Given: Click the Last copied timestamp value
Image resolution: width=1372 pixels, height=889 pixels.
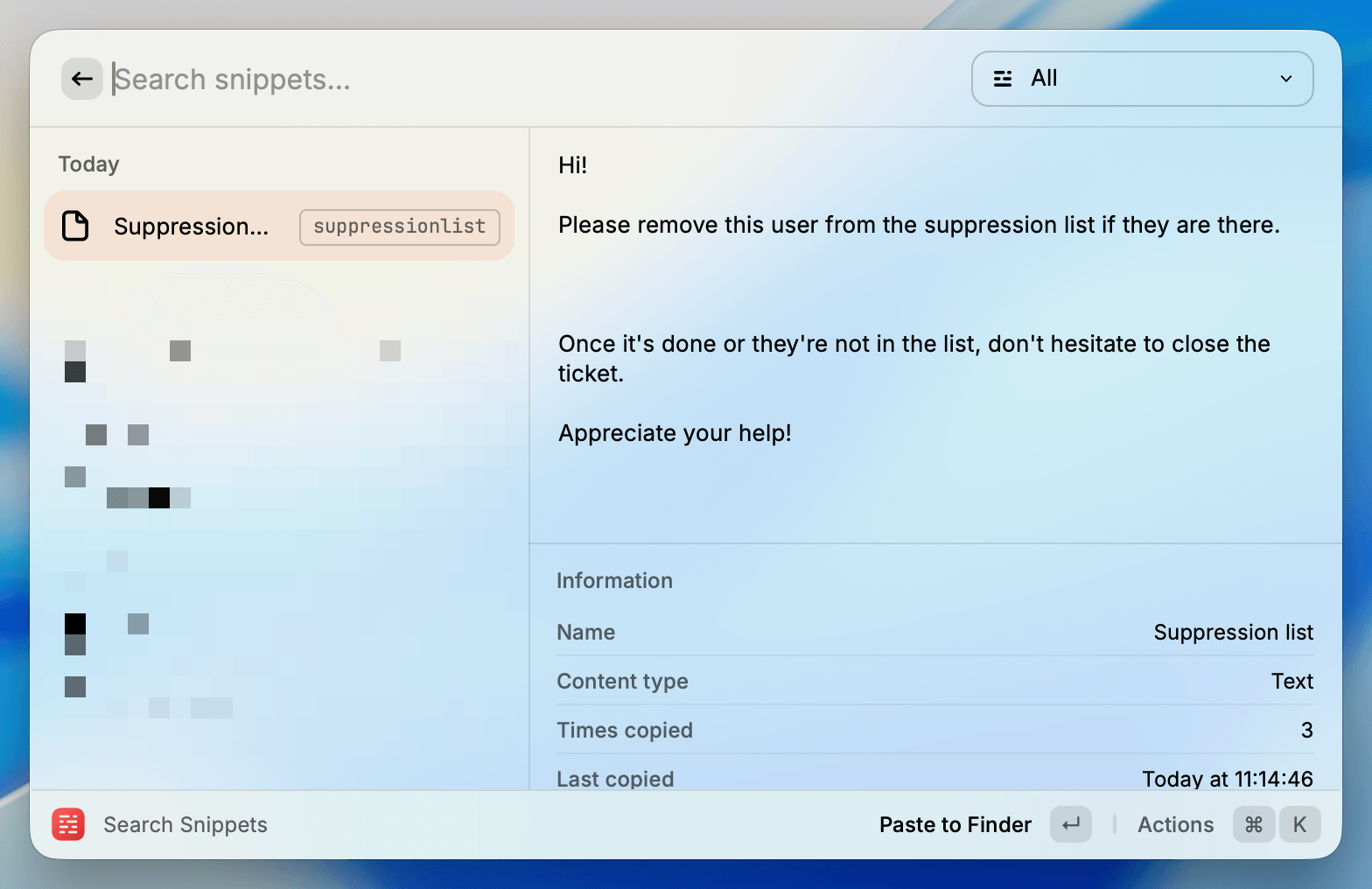Looking at the screenshot, I should [x=1227, y=778].
